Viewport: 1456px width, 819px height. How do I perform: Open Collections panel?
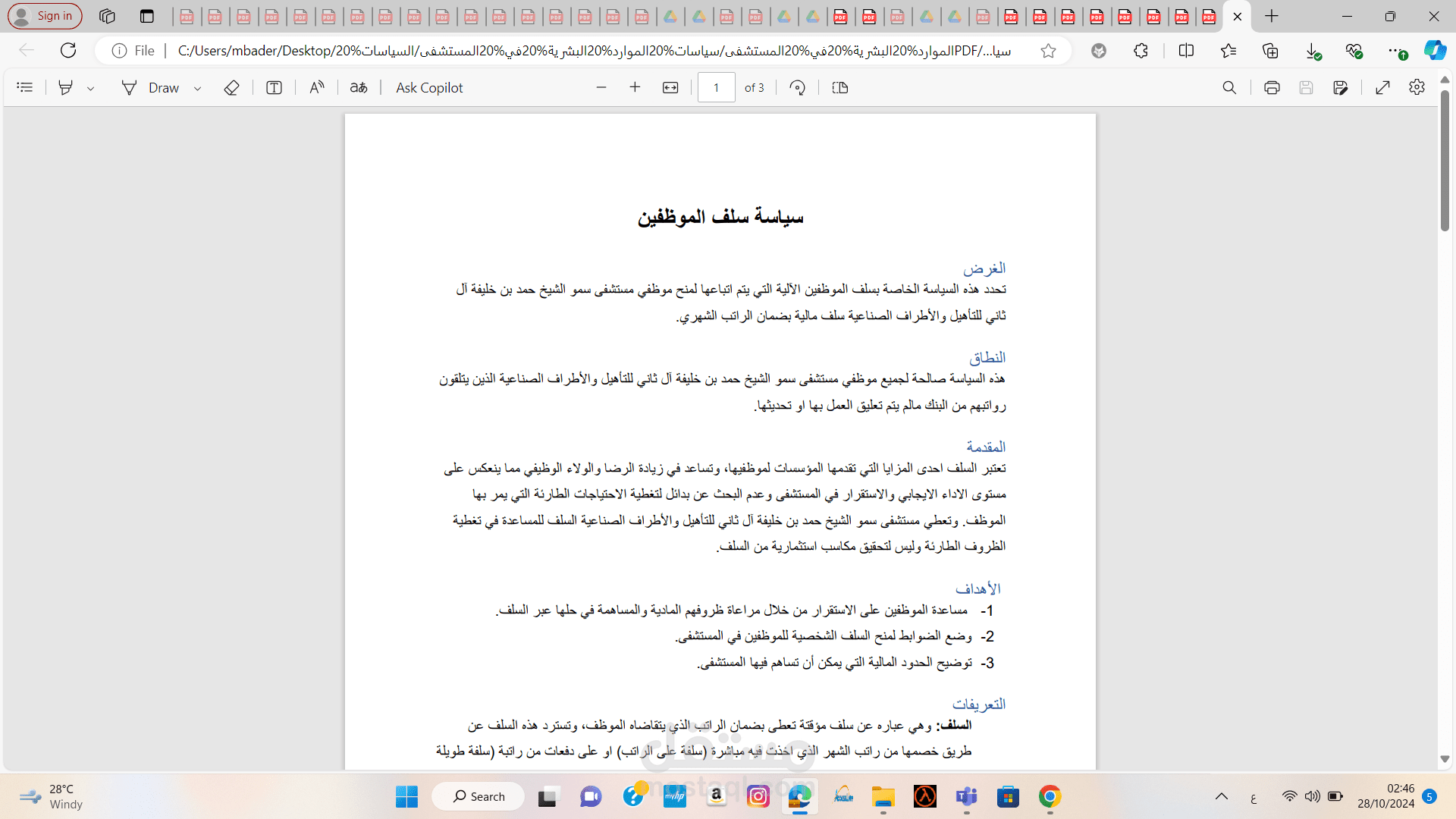[x=1270, y=51]
